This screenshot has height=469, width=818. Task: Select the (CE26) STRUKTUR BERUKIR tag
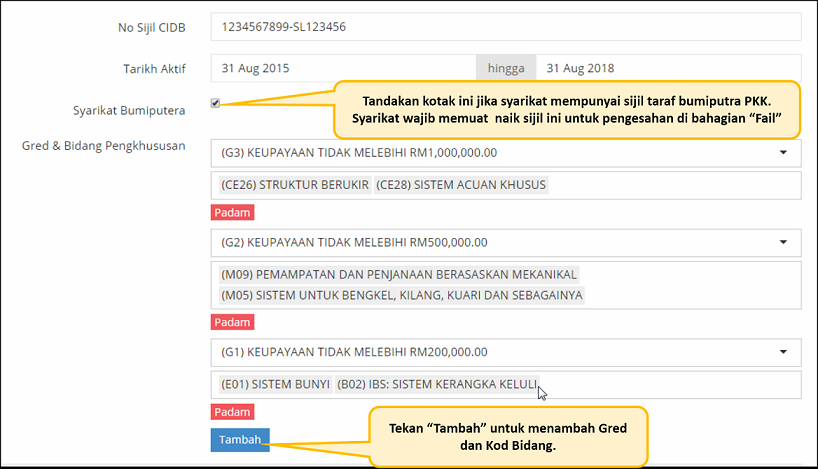point(294,185)
